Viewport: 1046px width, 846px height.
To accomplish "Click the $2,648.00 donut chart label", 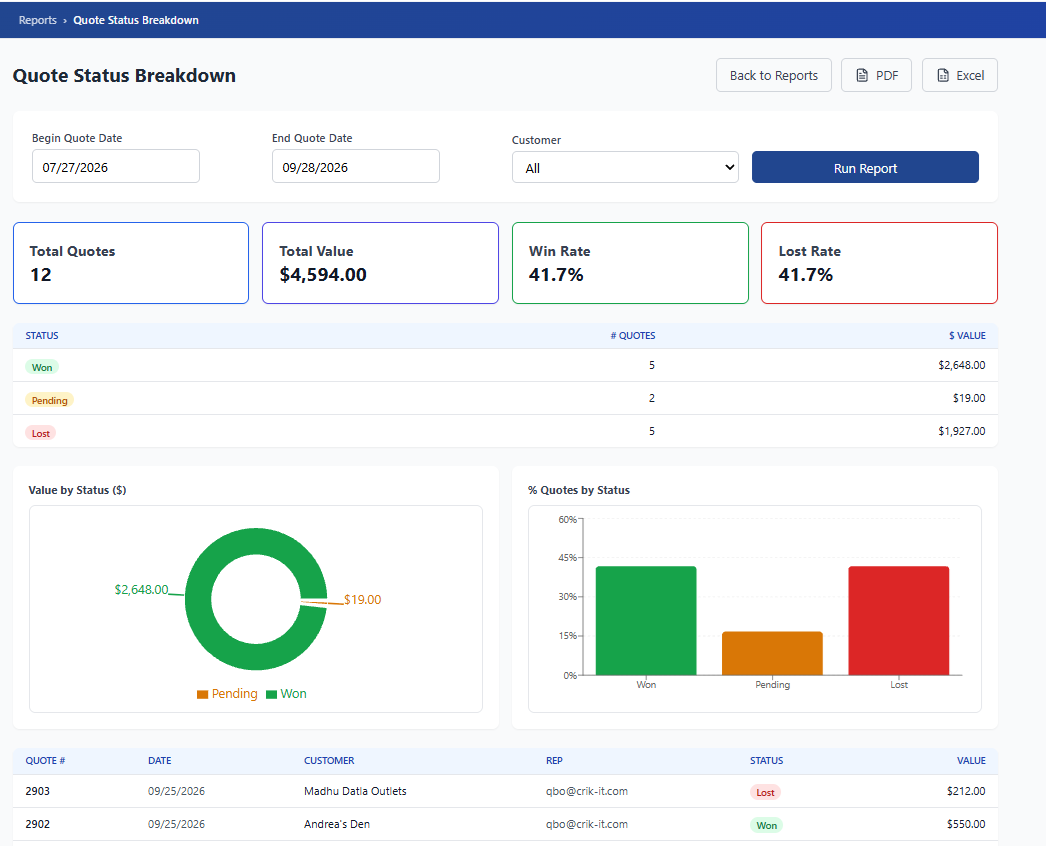I will 141,590.
